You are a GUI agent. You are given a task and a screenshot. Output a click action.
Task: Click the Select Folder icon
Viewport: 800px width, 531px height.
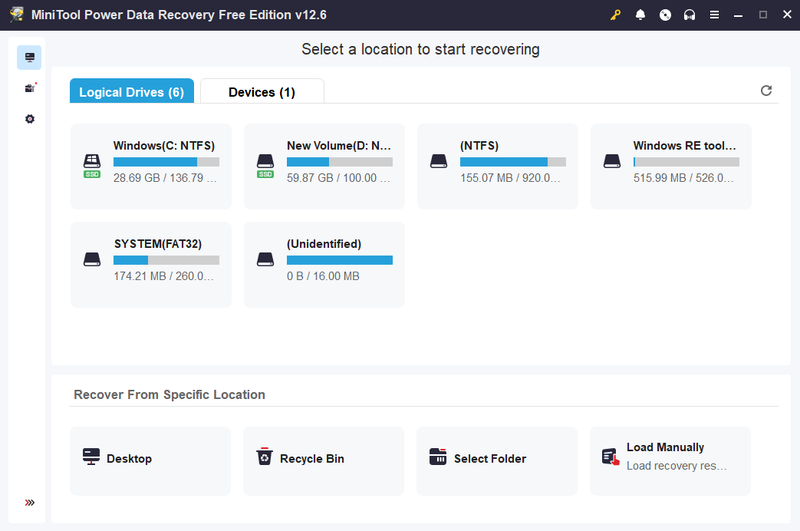coord(438,457)
